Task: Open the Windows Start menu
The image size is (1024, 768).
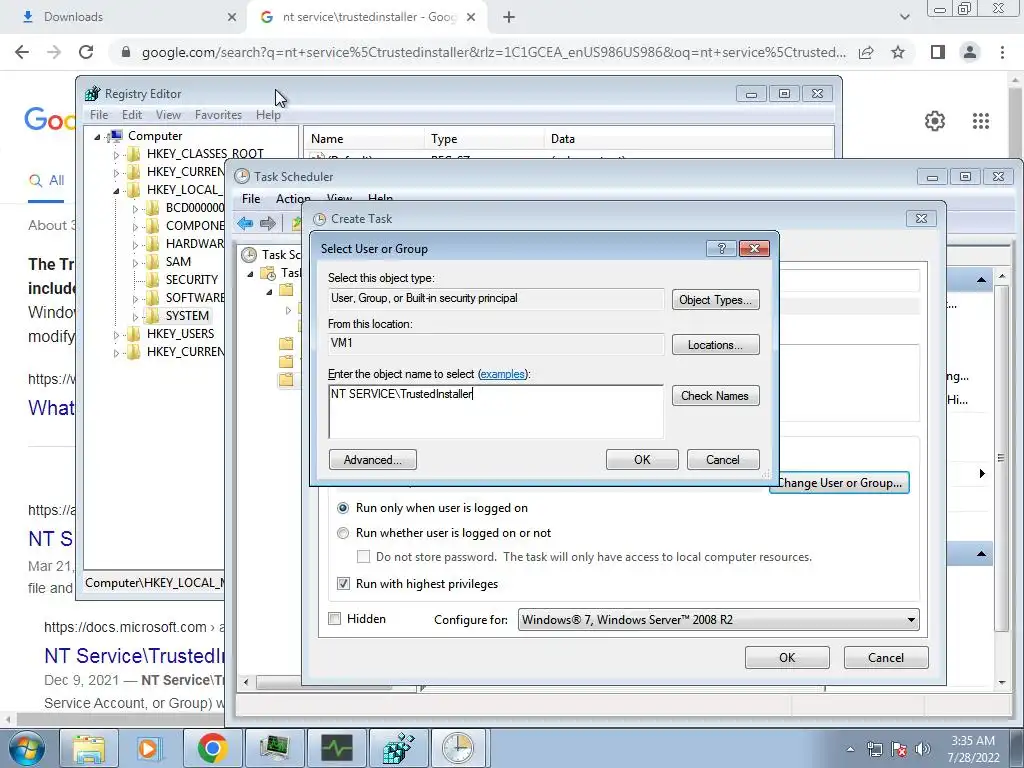Action: (x=27, y=748)
